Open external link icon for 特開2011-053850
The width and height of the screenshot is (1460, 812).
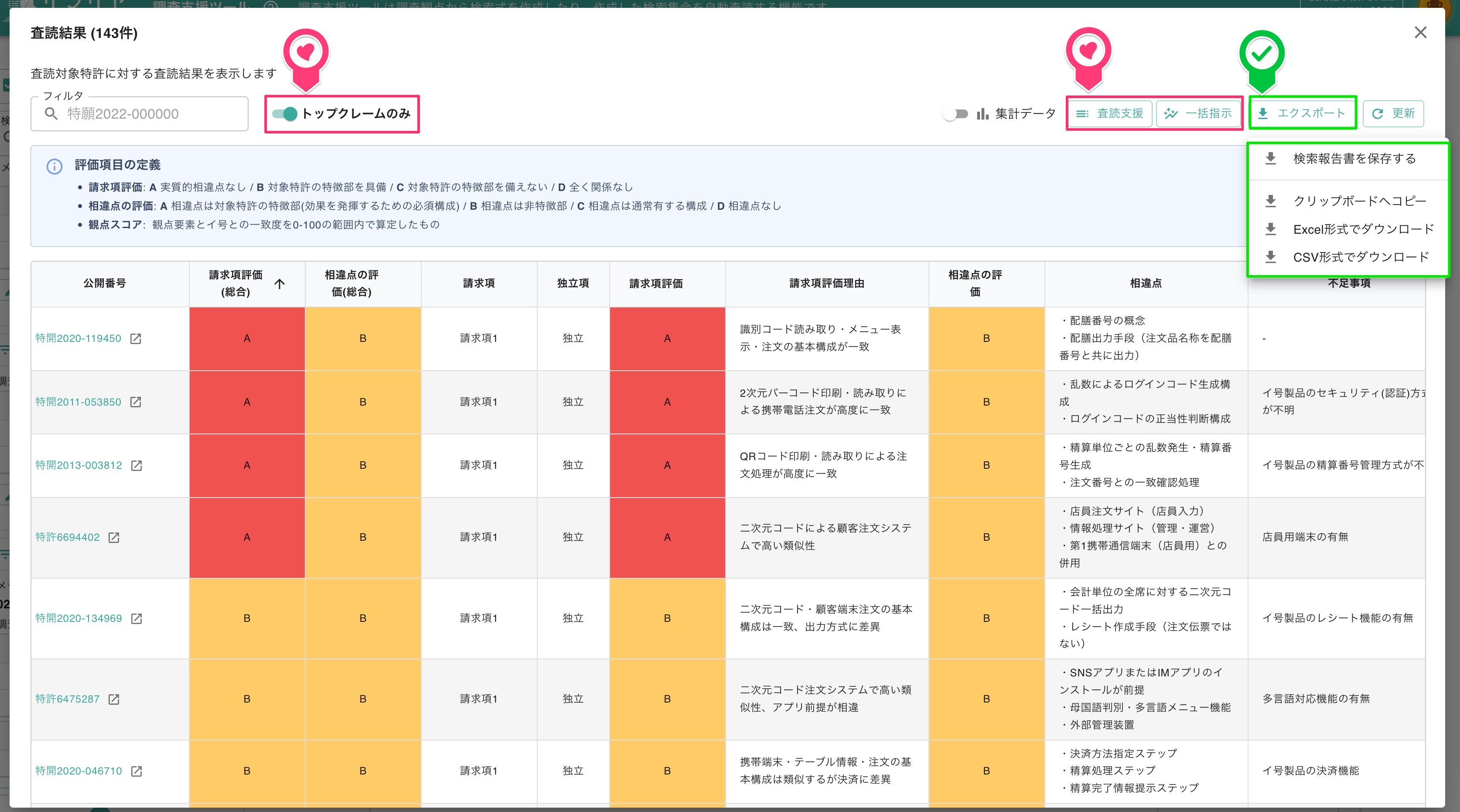point(136,402)
